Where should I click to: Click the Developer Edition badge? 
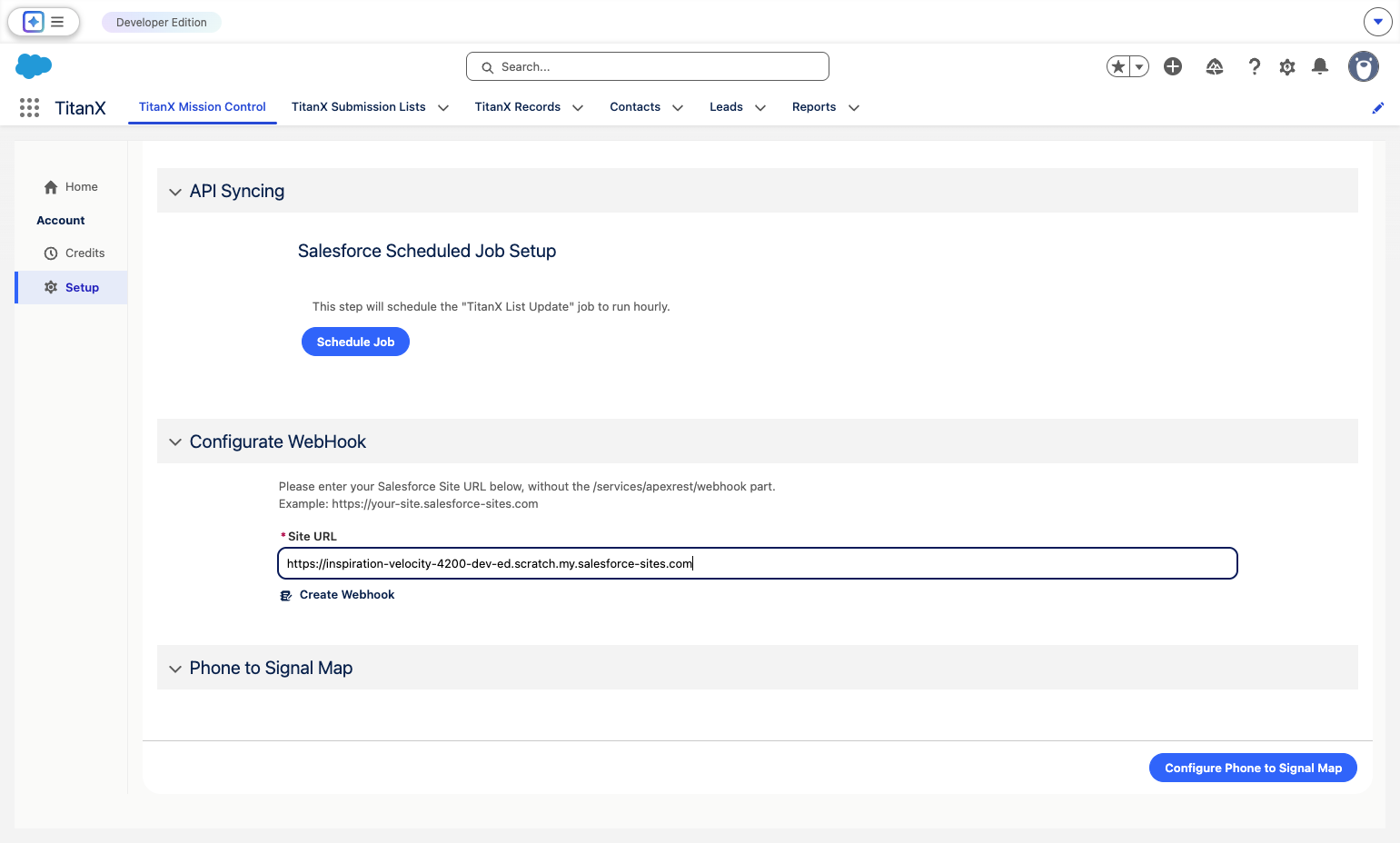click(162, 22)
